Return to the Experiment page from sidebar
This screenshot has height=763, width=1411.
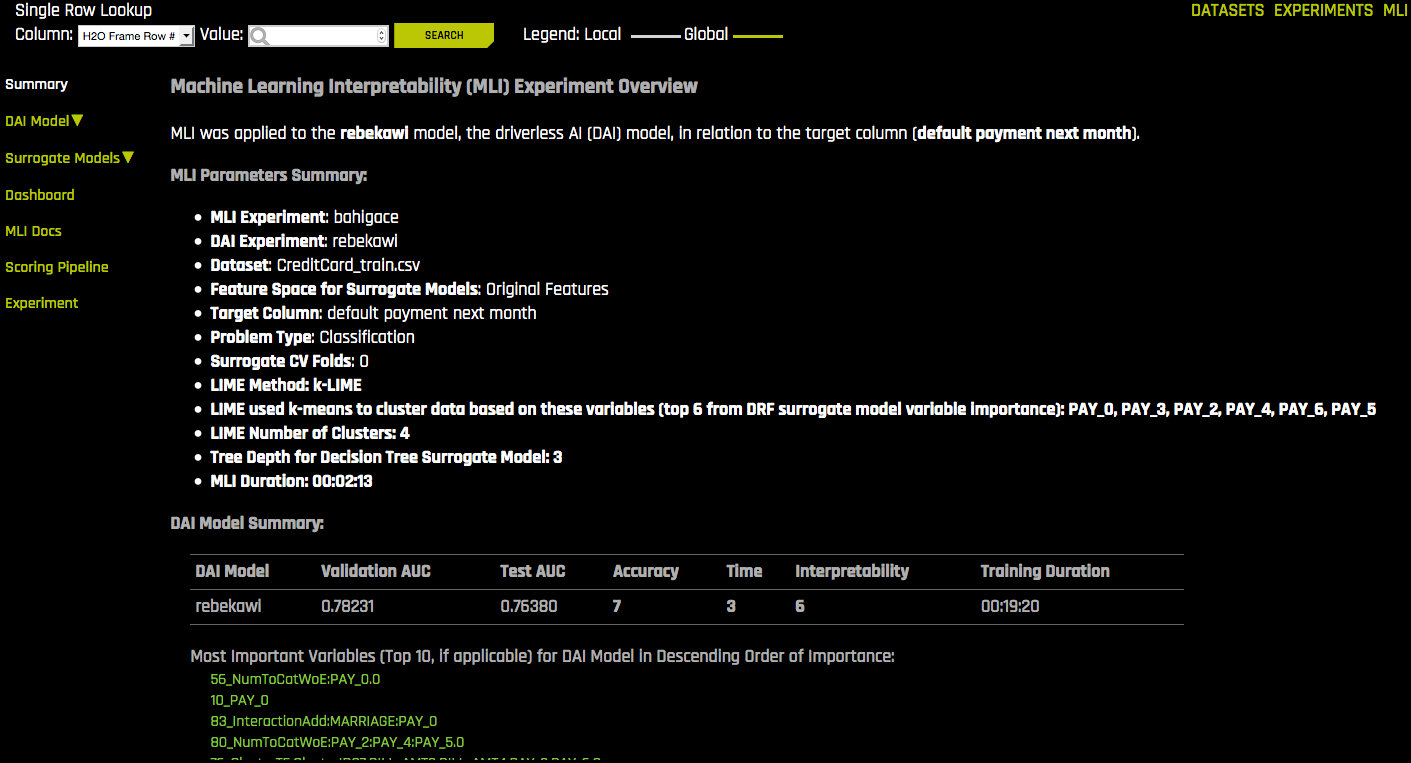click(x=42, y=302)
